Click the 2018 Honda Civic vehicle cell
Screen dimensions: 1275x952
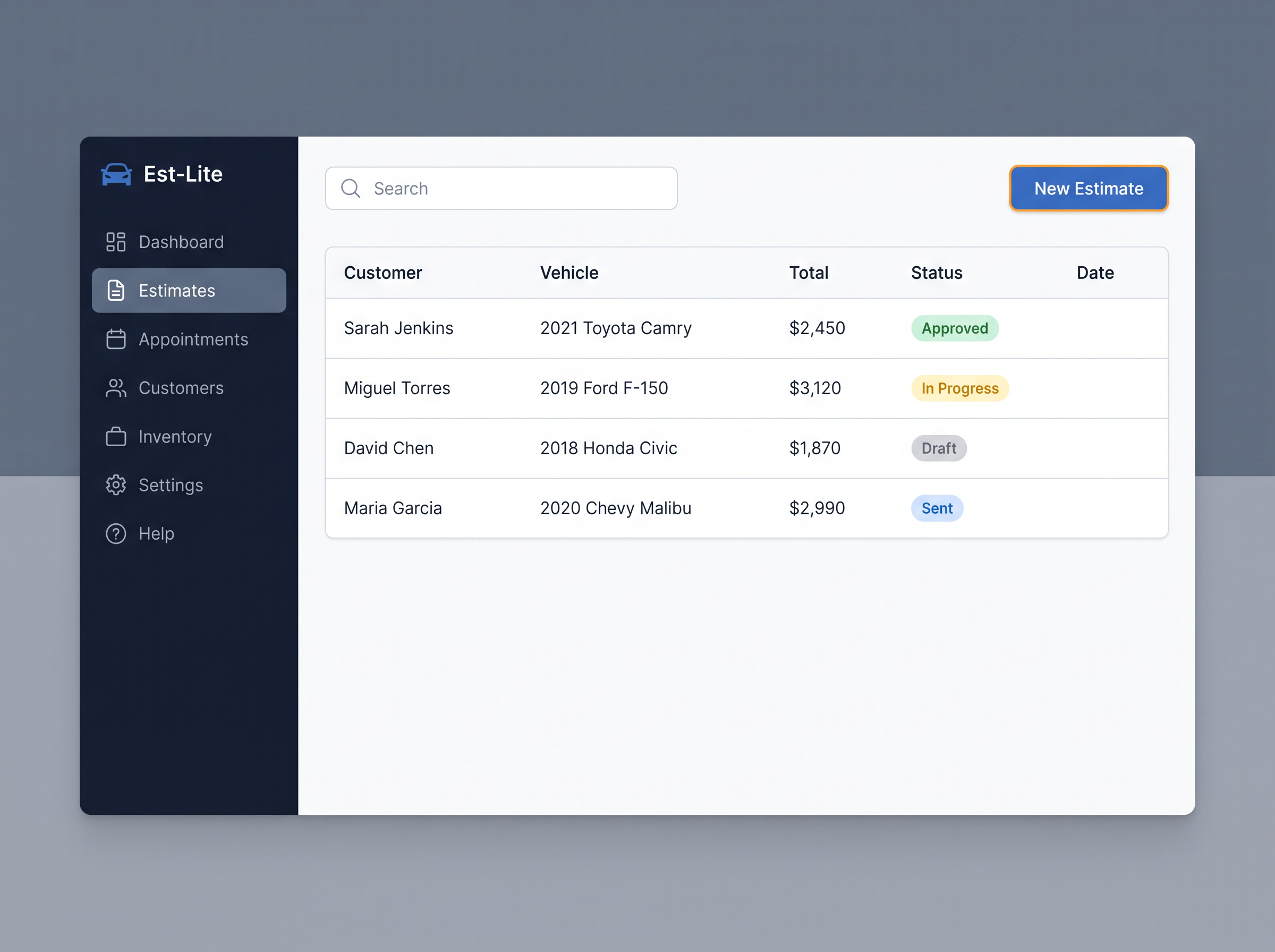pyautogui.click(x=609, y=448)
